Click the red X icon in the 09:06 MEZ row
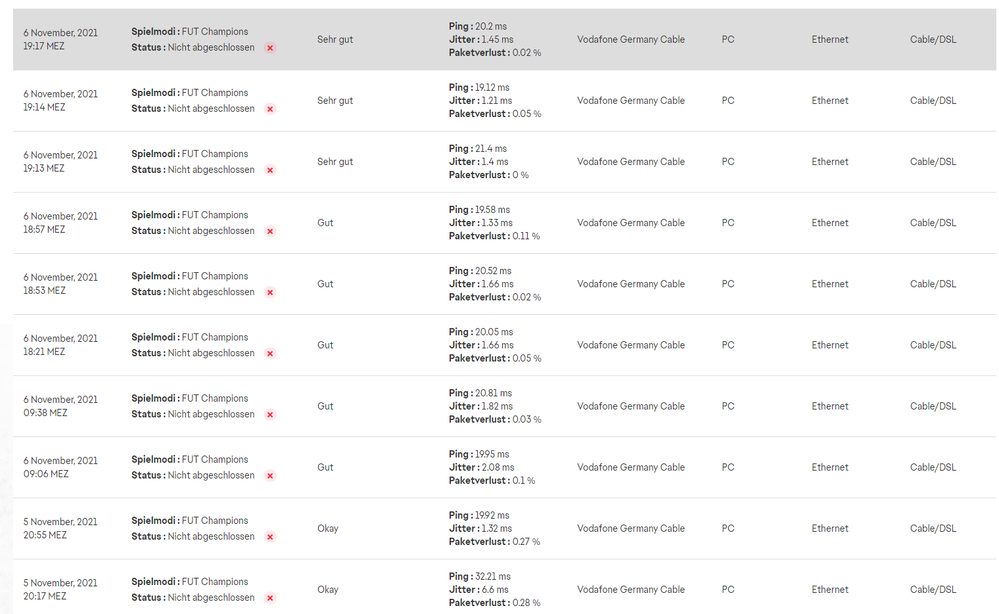This screenshot has height=614, width=999. (x=270, y=475)
